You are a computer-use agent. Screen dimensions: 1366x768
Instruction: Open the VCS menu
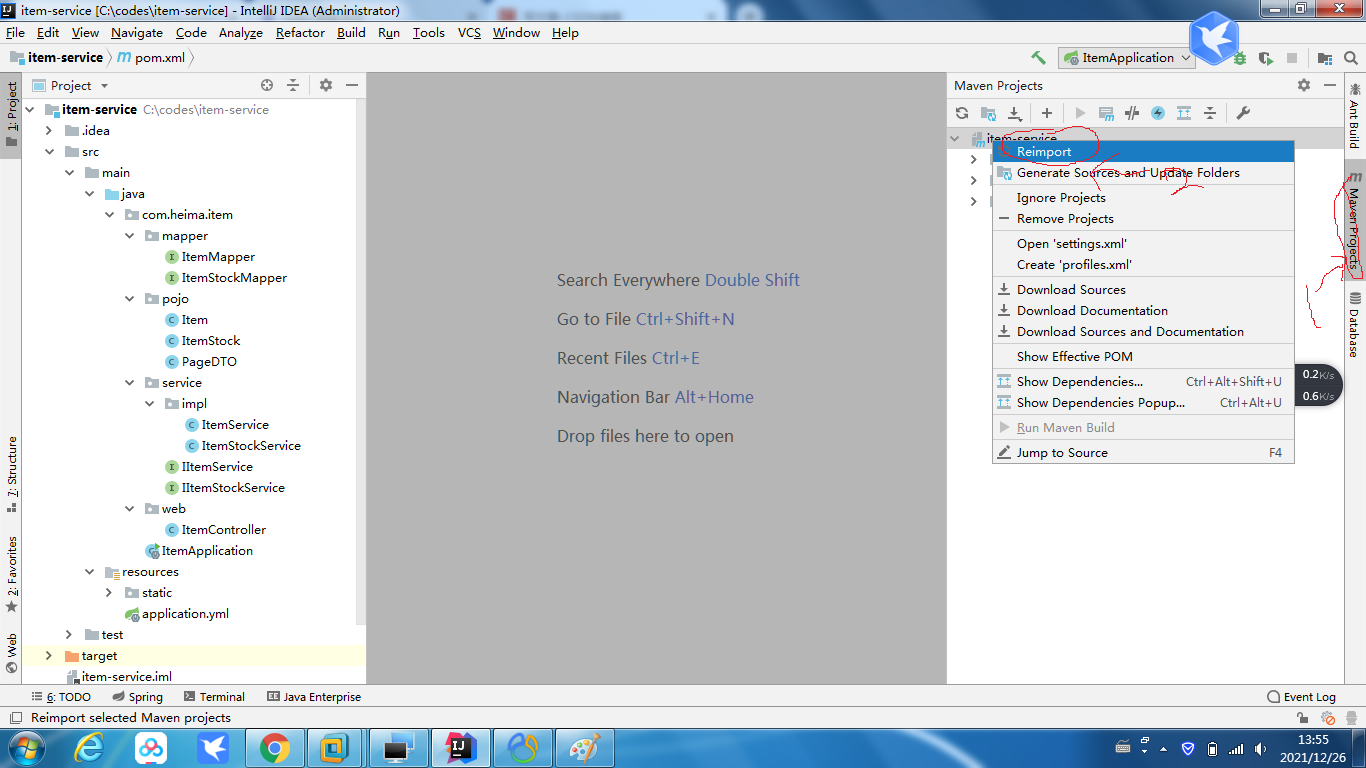pyautogui.click(x=469, y=33)
